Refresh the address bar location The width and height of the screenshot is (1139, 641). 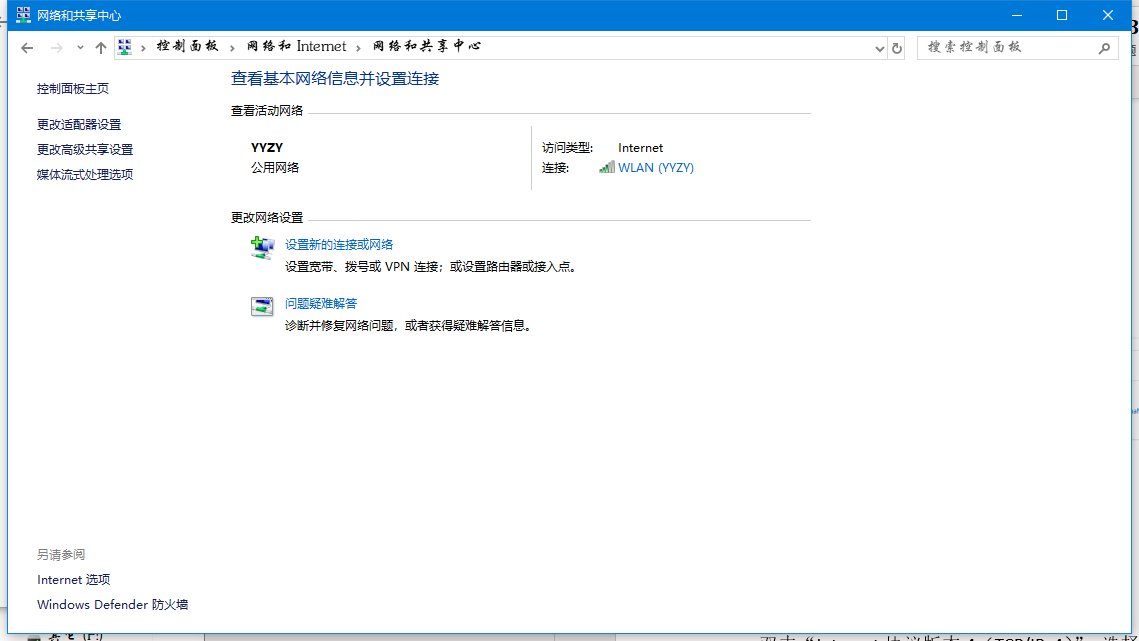897,47
